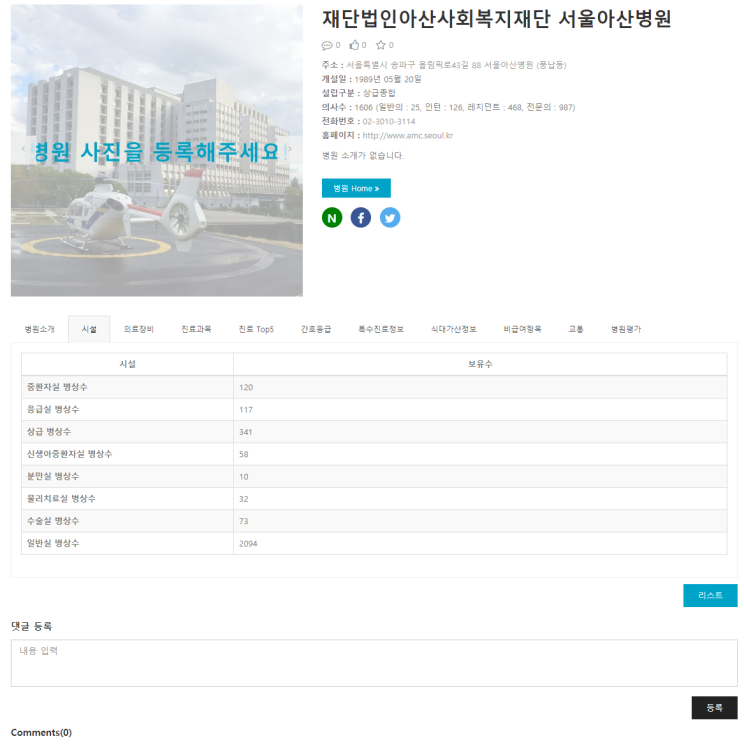The image size is (744, 744).
Task: Click the 개설일 1989년 05월 20일 line
Action: coord(372,79)
